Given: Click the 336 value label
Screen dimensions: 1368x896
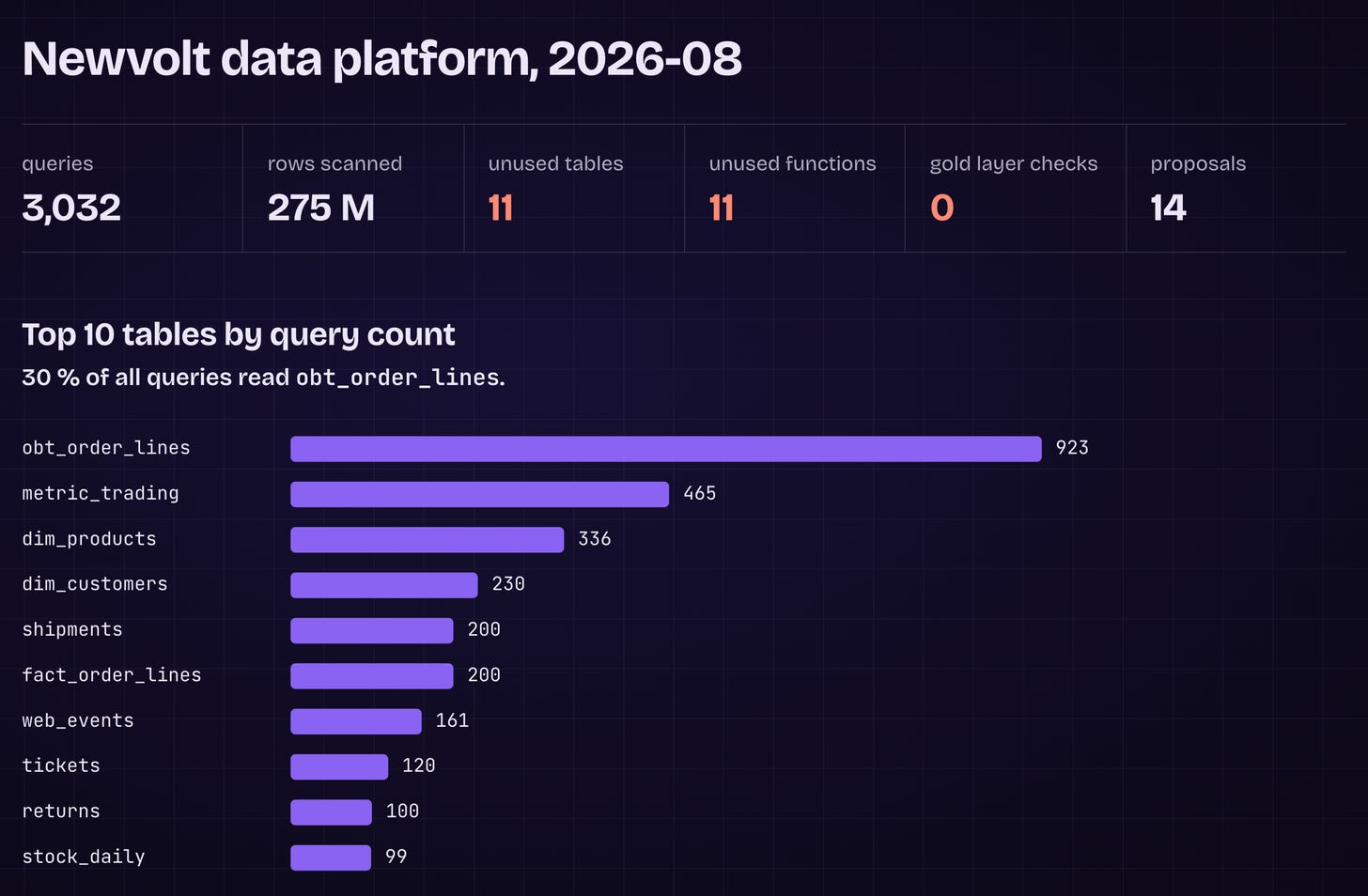Looking at the screenshot, I should point(595,539).
